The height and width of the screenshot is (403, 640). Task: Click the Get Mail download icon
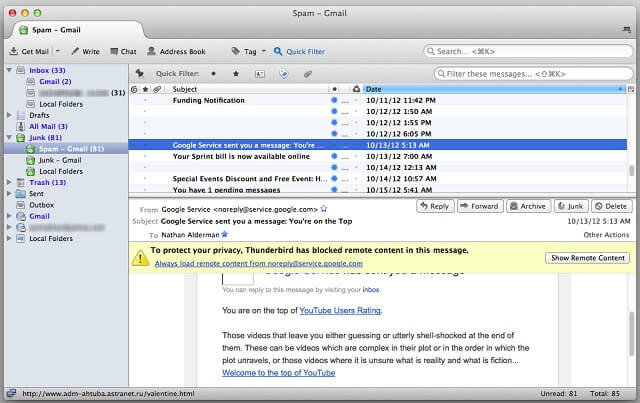14,51
